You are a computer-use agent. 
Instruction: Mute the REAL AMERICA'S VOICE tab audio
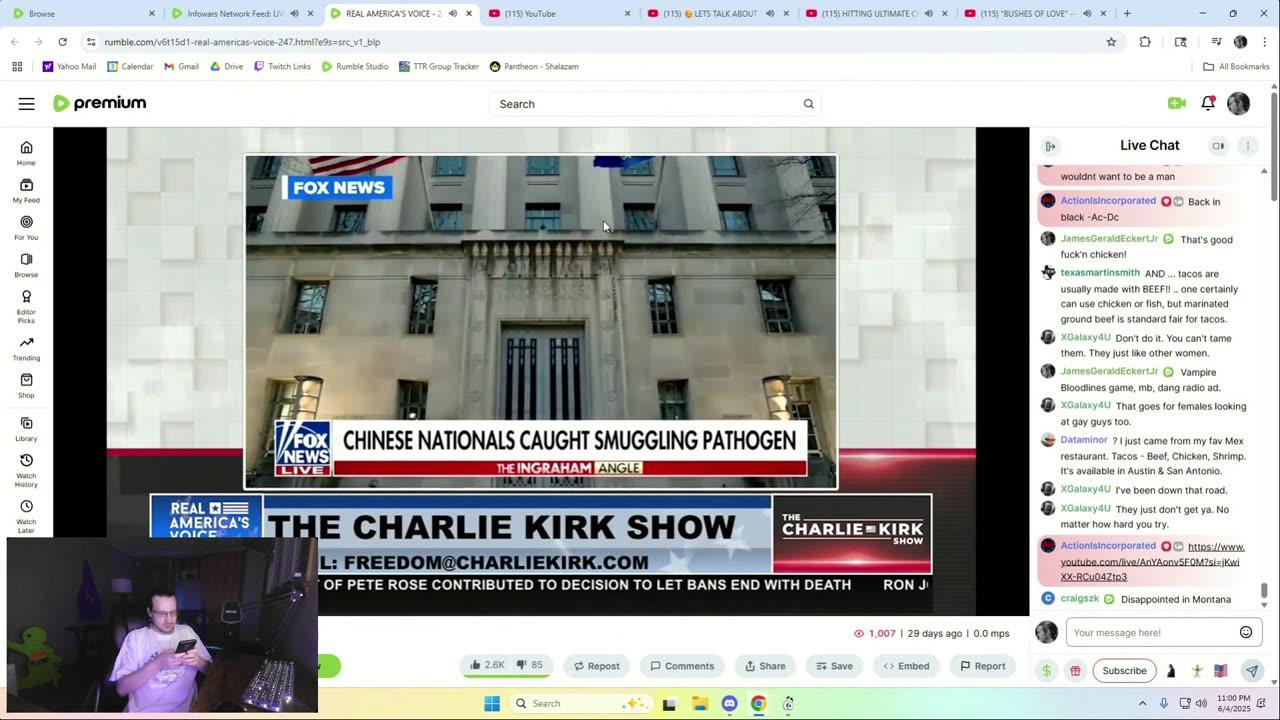pos(452,14)
